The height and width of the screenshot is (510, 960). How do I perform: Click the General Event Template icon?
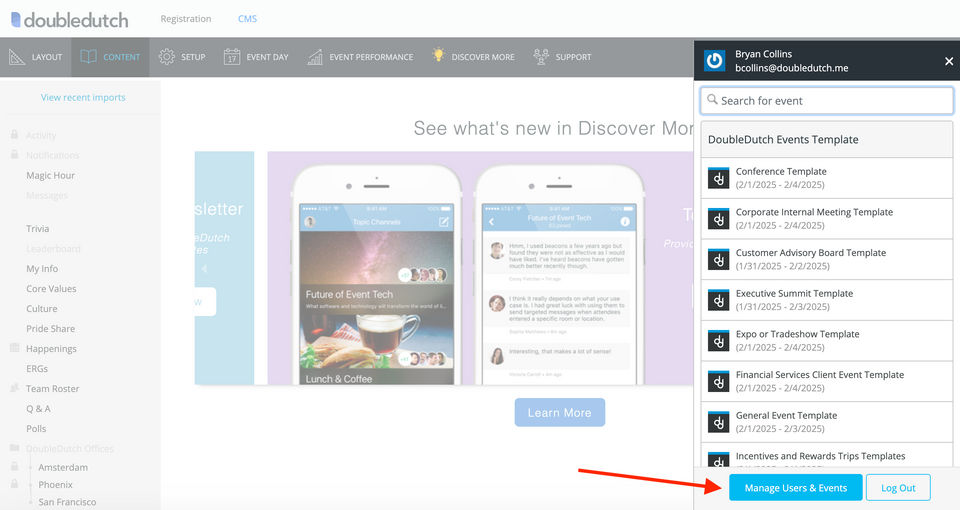coord(719,422)
